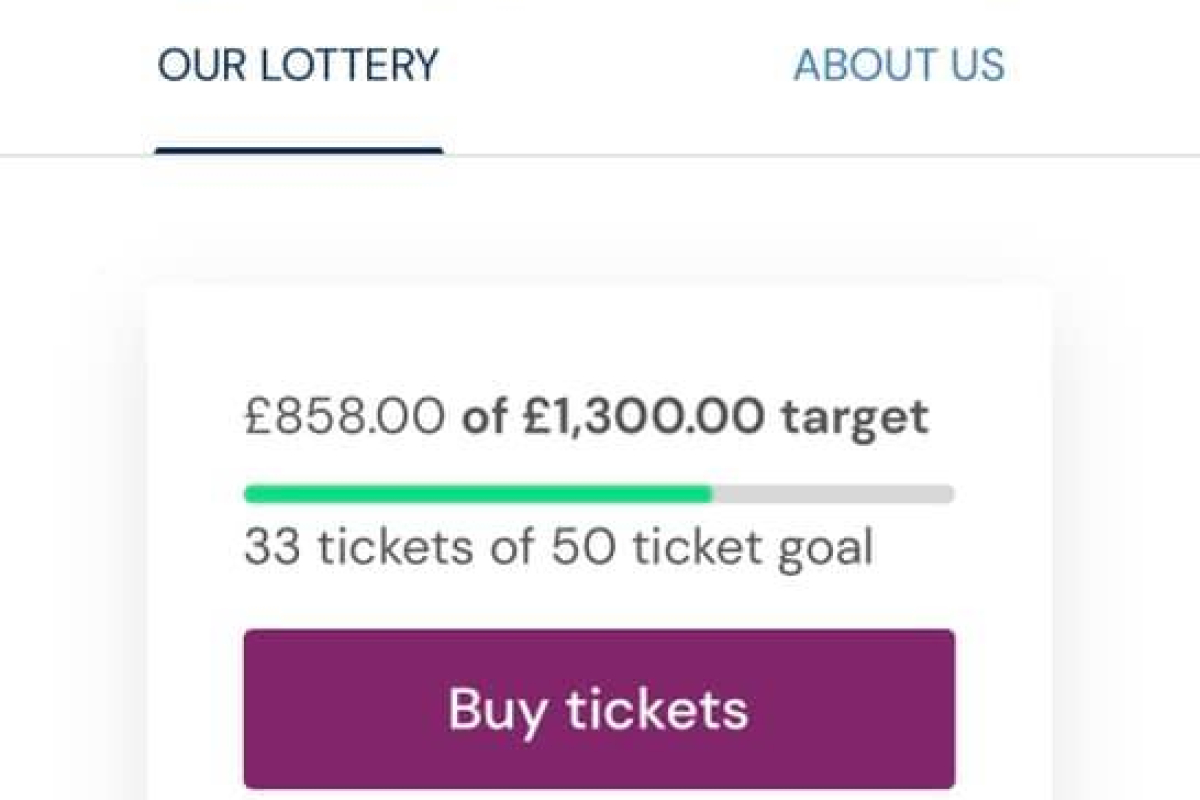This screenshot has height=800, width=1200.
Task: Click the dark underline beneath OUR LOTTERY
Action: 298,151
